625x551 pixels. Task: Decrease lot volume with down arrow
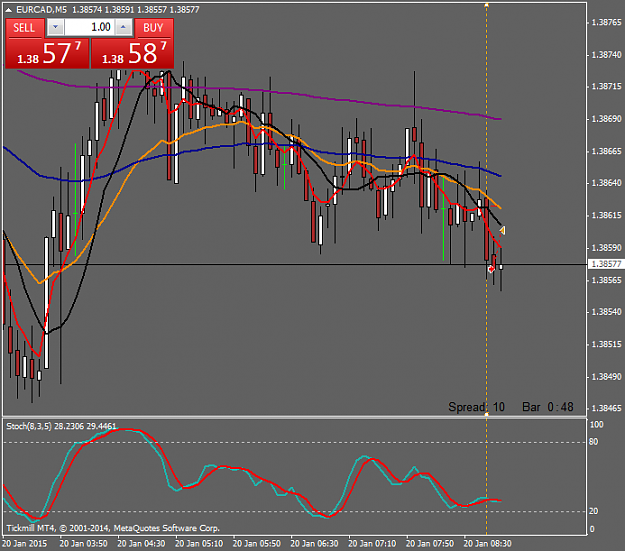pyautogui.click(x=55, y=27)
